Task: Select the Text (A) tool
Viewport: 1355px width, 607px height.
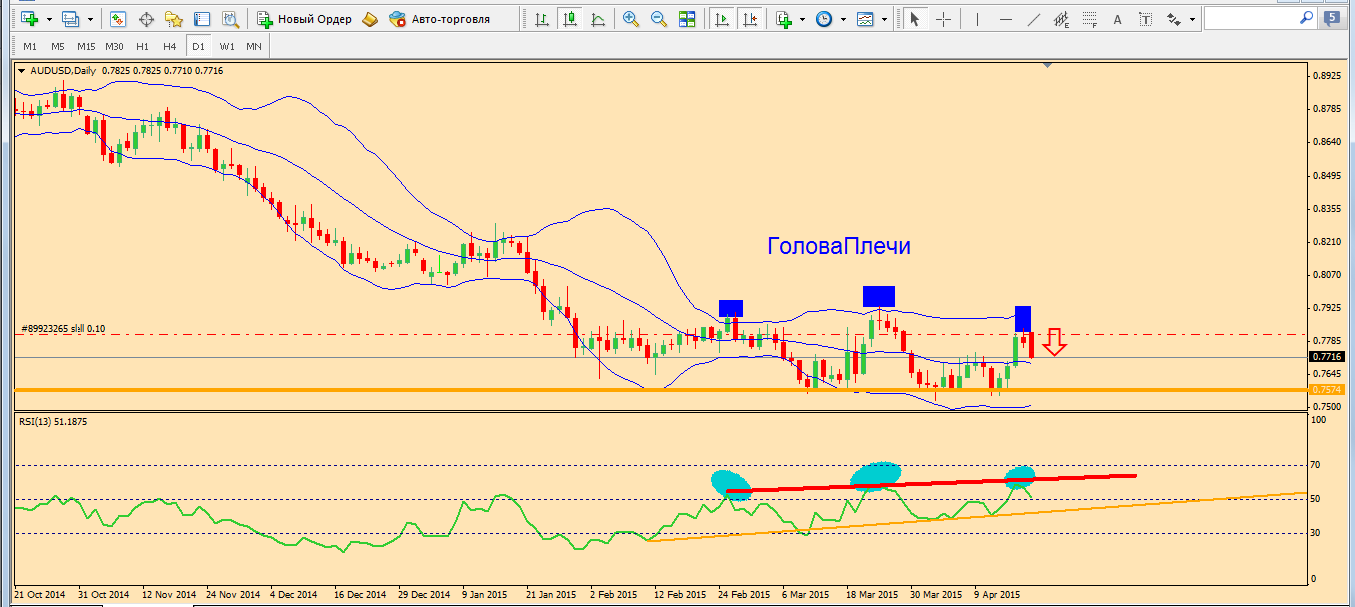Action: 1118,18
